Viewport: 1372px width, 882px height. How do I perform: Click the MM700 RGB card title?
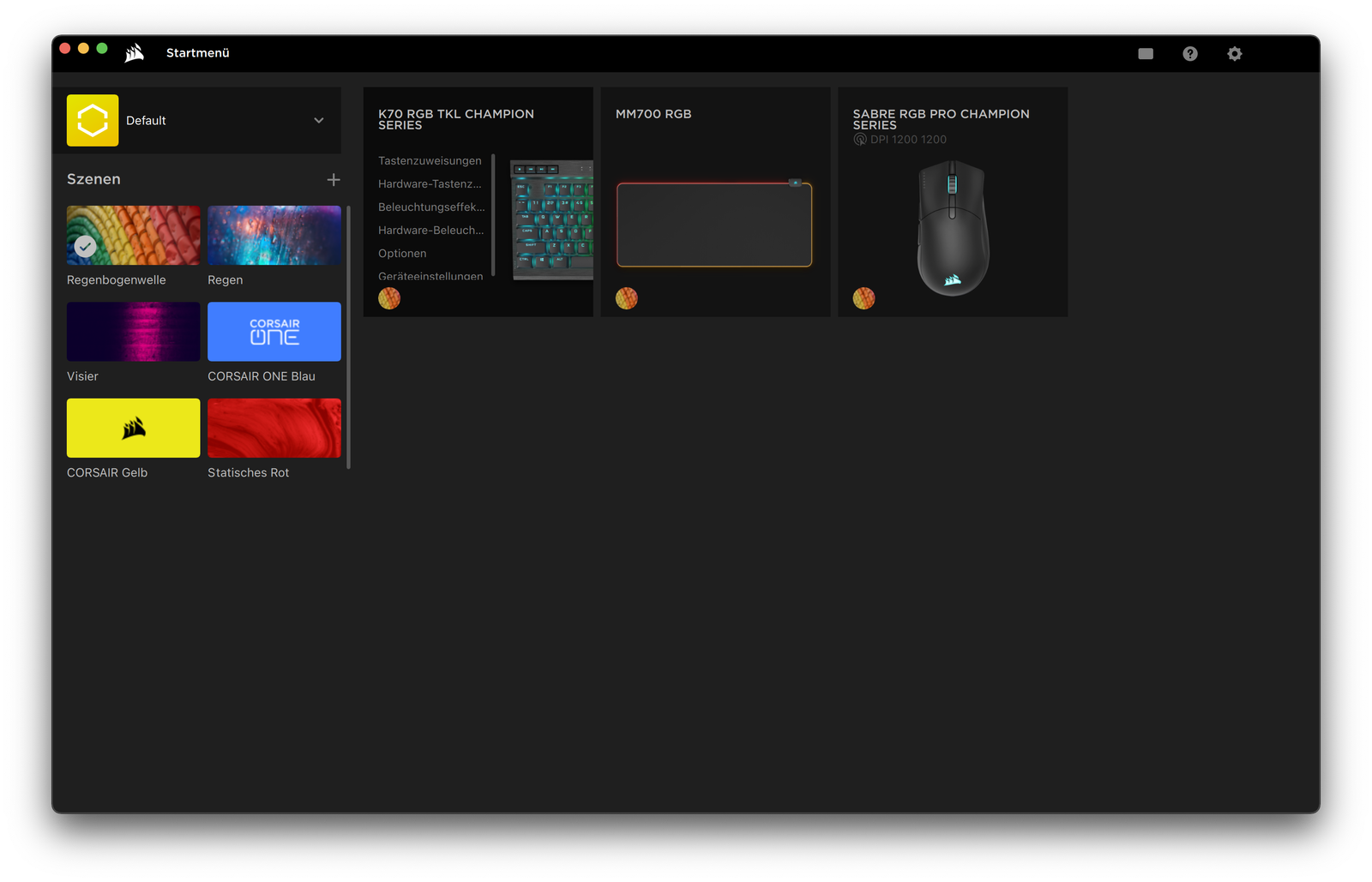(x=653, y=114)
